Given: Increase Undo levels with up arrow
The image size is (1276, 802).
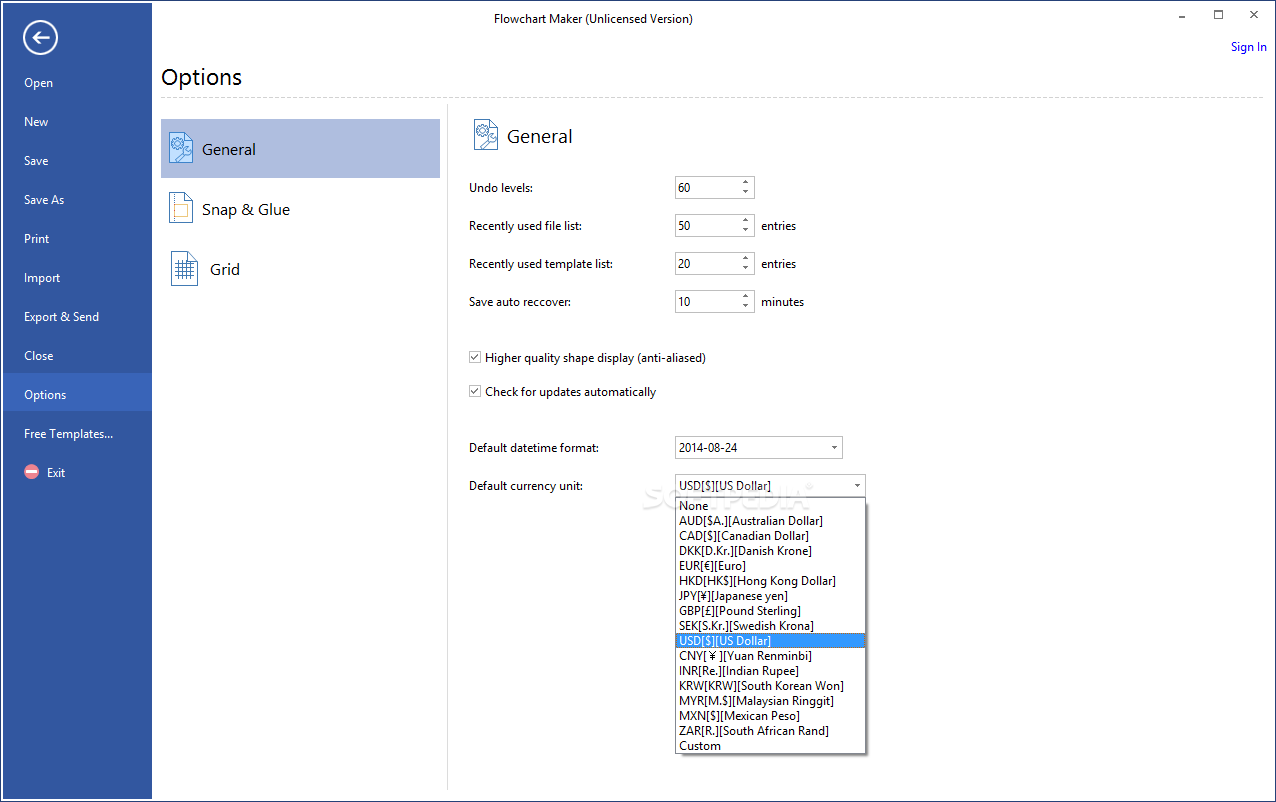Looking at the screenshot, I should tap(746, 182).
